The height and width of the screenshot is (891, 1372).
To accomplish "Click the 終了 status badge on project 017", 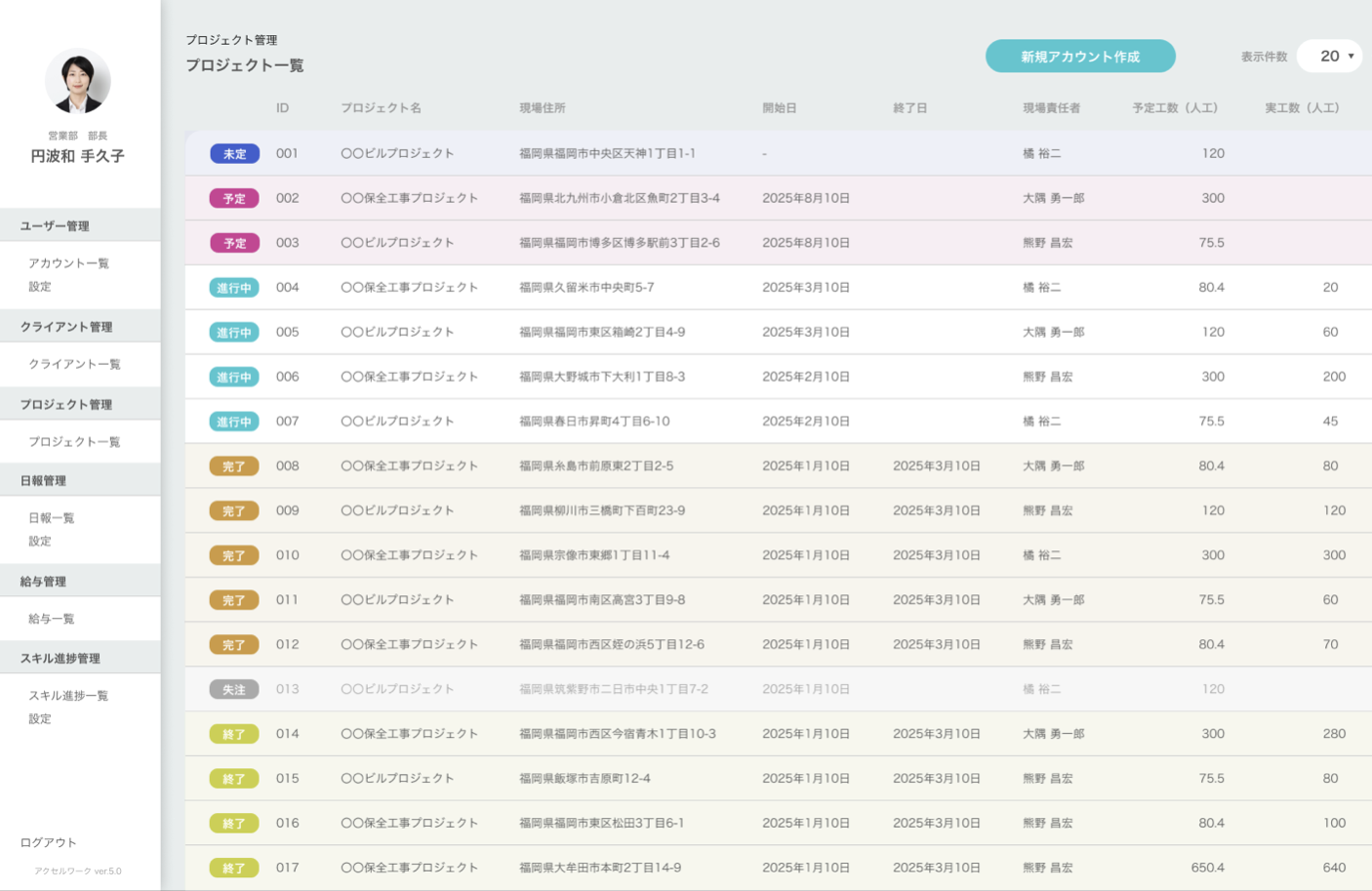I will click(234, 869).
